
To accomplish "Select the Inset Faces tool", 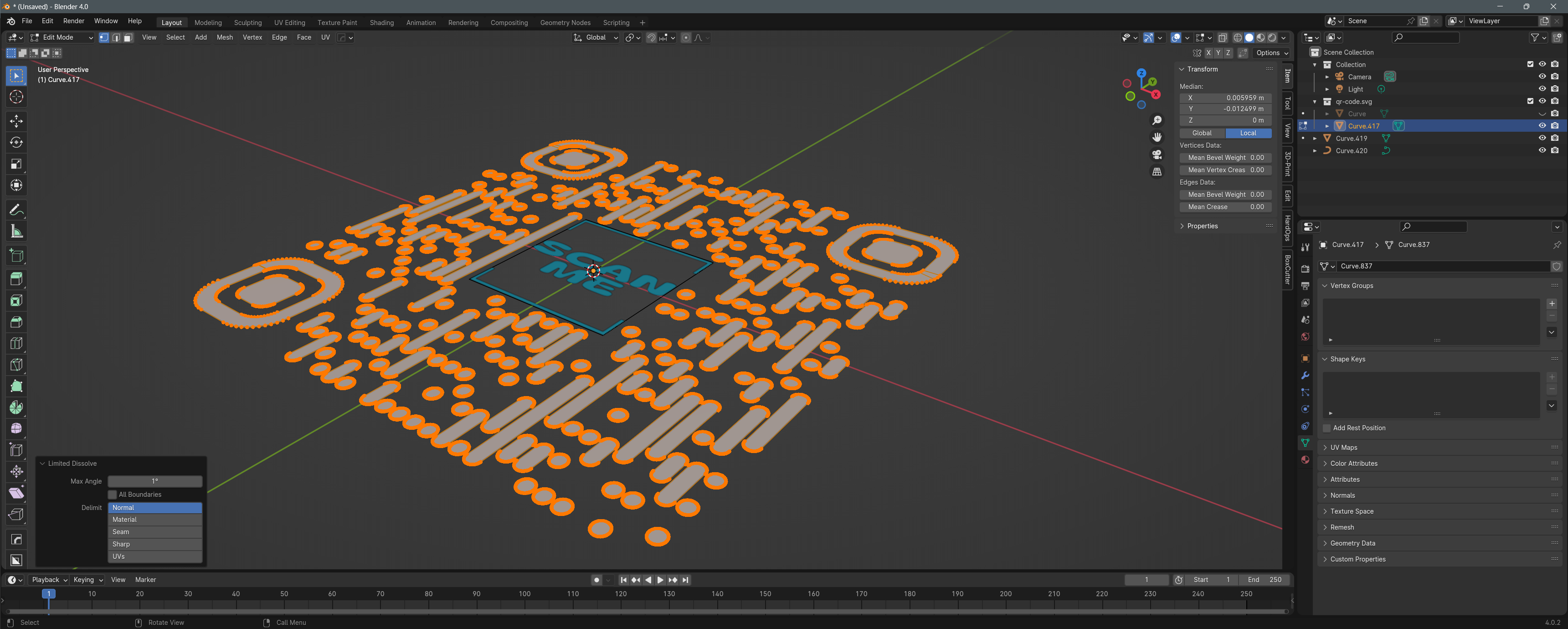I will [16, 300].
